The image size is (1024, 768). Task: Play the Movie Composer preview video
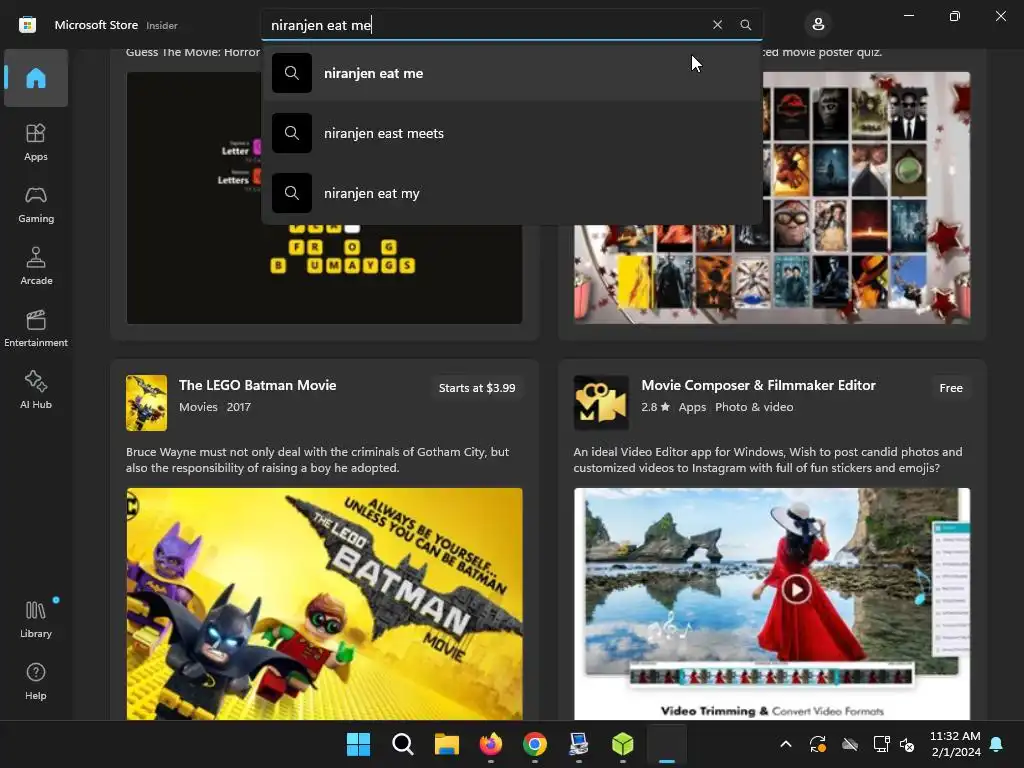796,590
